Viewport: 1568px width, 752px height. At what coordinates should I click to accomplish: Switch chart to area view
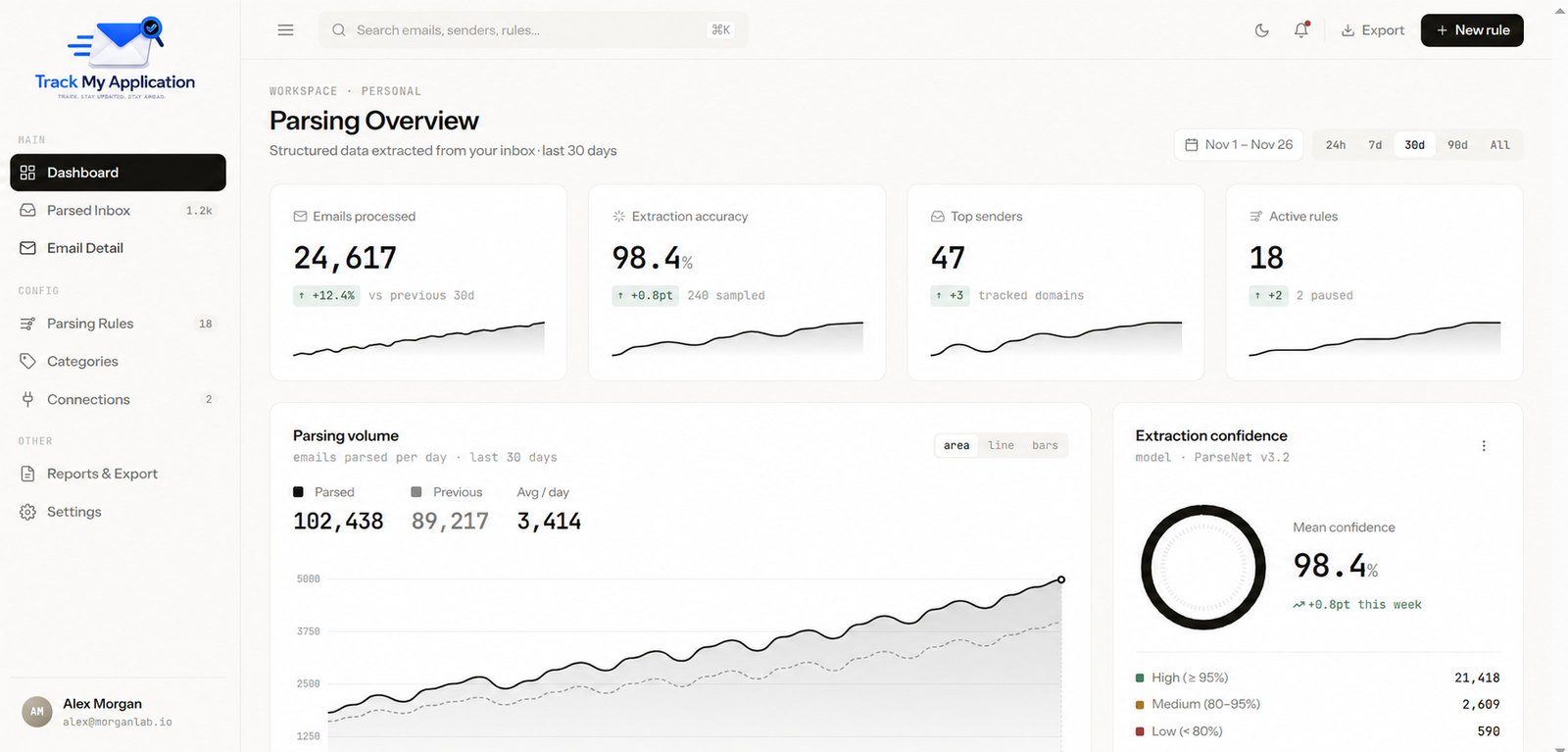coord(956,445)
